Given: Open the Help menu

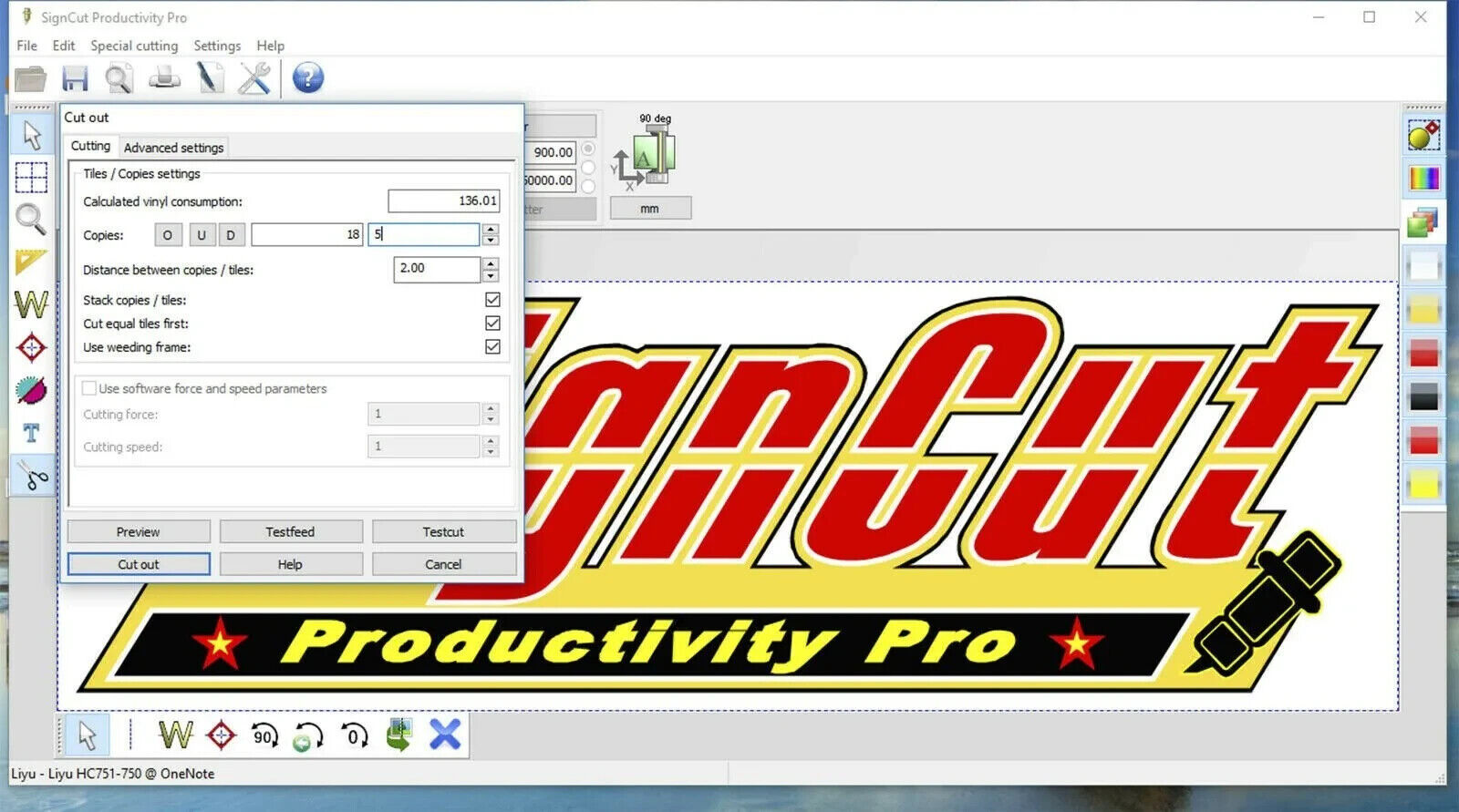Looking at the screenshot, I should coord(270,46).
